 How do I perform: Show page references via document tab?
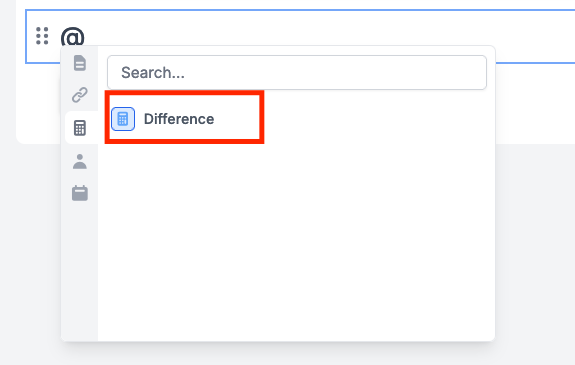tap(80, 63)
